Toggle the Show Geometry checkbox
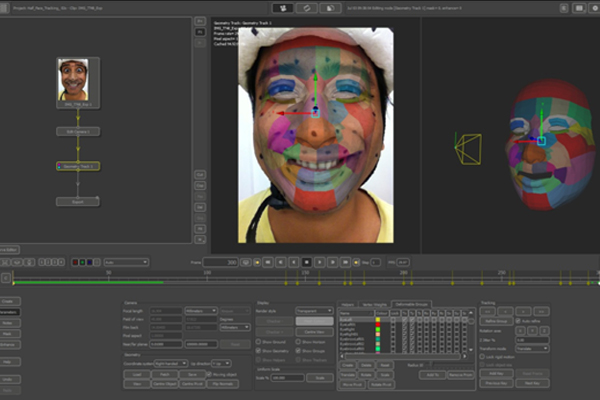This screenshot has height=400, width=600. [x=260, y=351]
